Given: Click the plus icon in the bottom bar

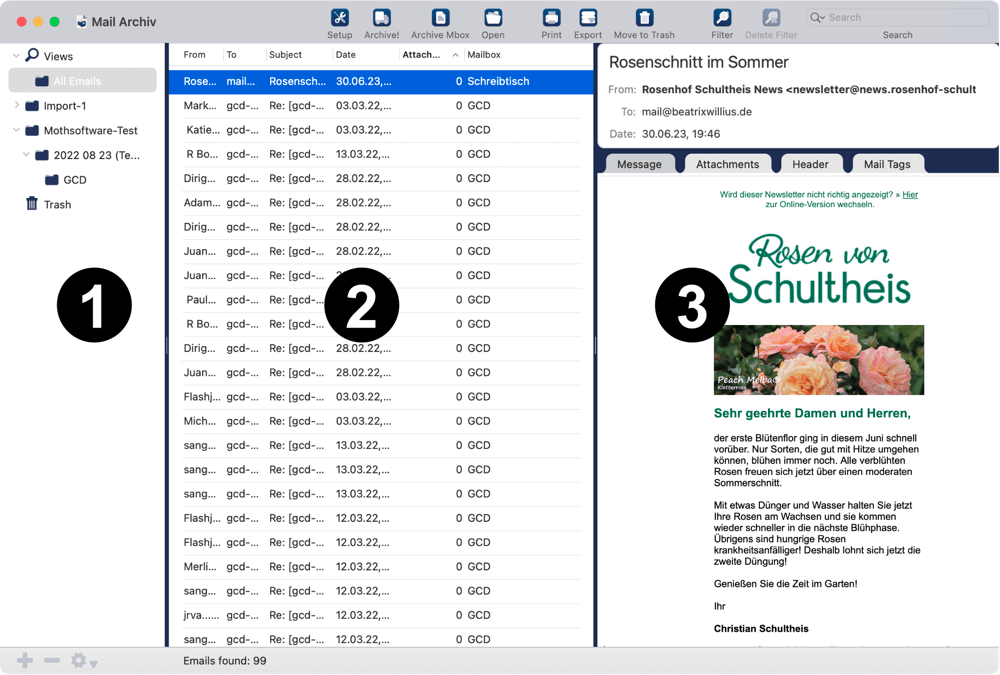Looking at the screenshot, I should click(x=25, y=660).
